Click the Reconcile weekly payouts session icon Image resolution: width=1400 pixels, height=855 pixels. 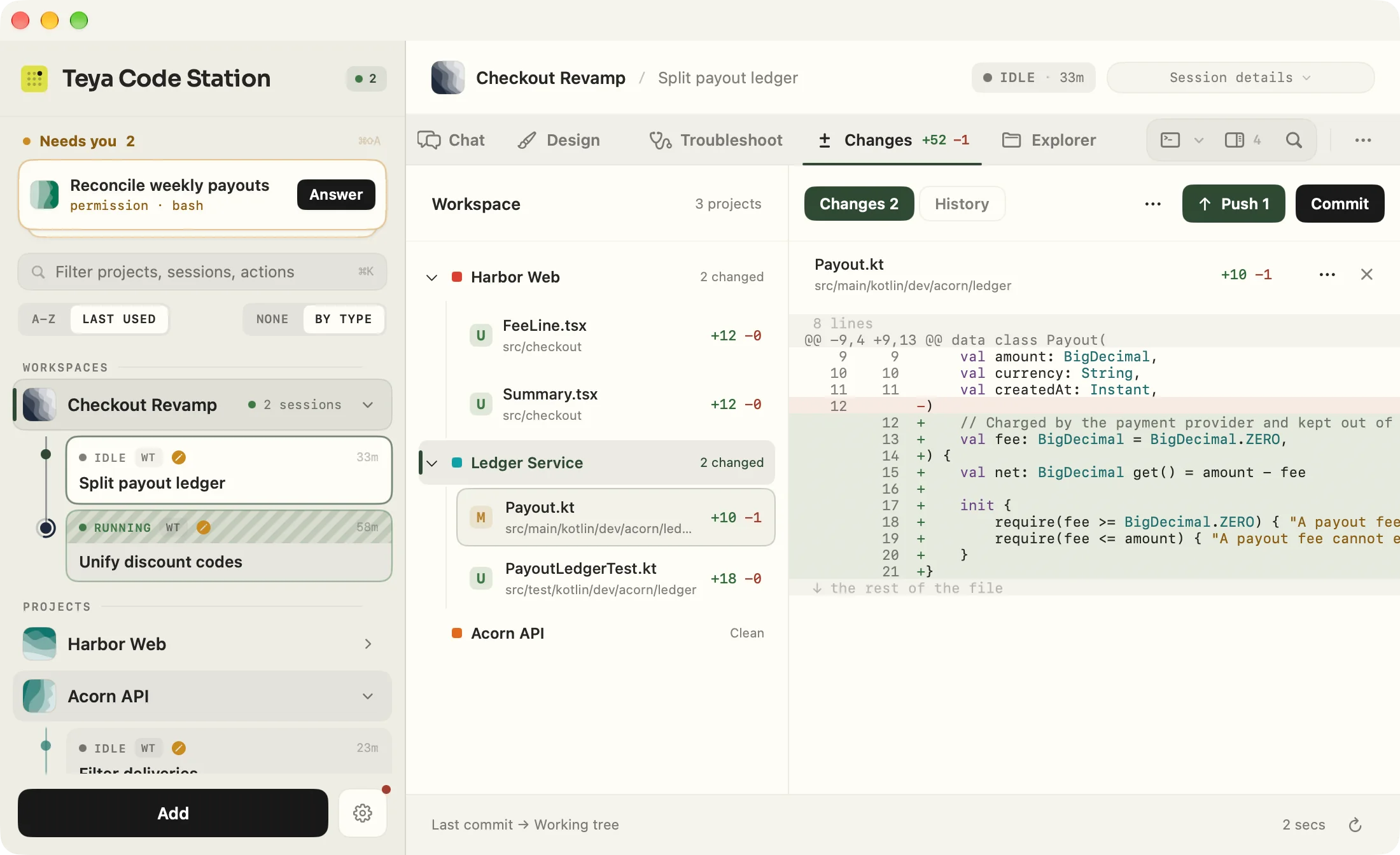pos(45,195)
